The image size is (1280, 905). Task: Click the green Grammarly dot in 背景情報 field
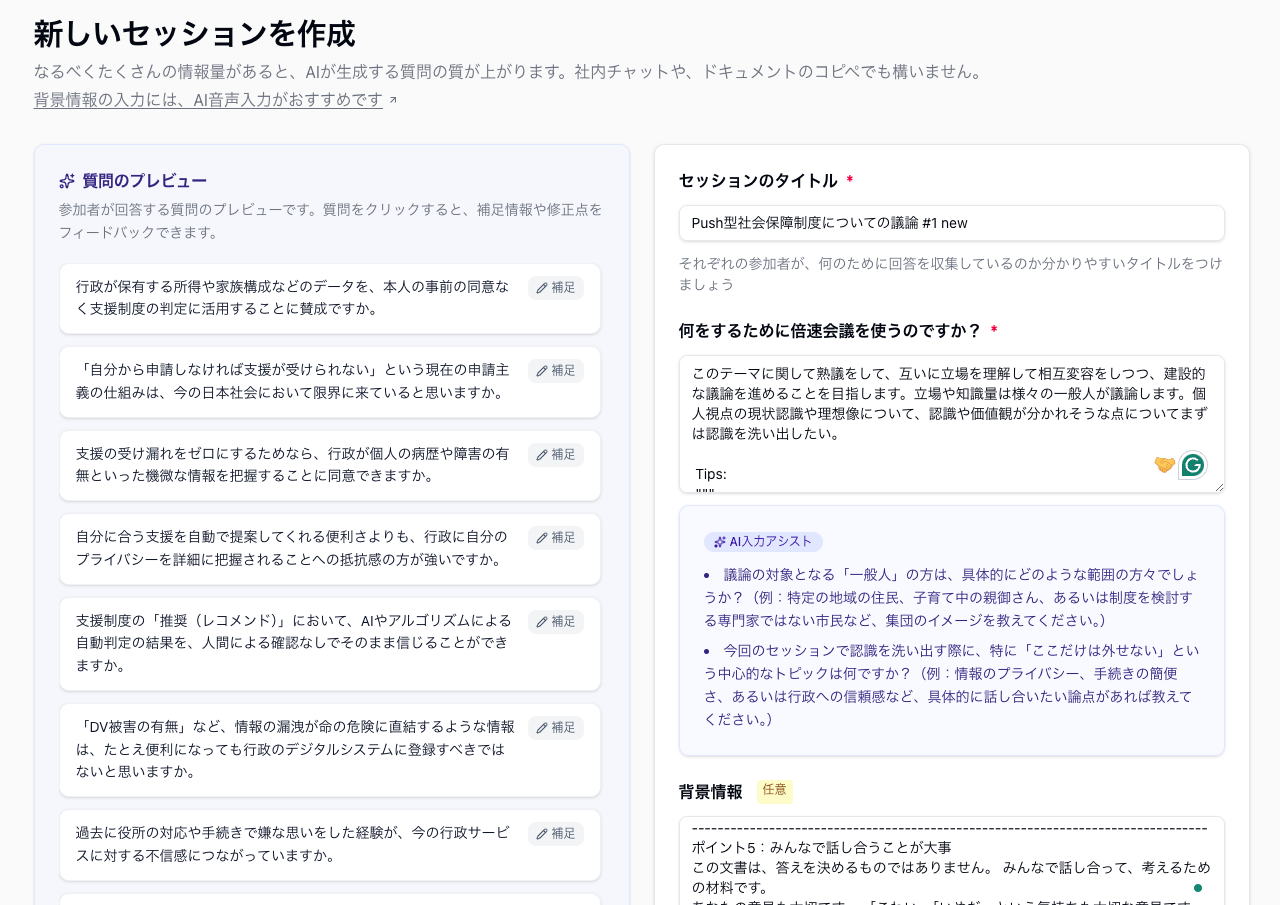coord(1198,888)
